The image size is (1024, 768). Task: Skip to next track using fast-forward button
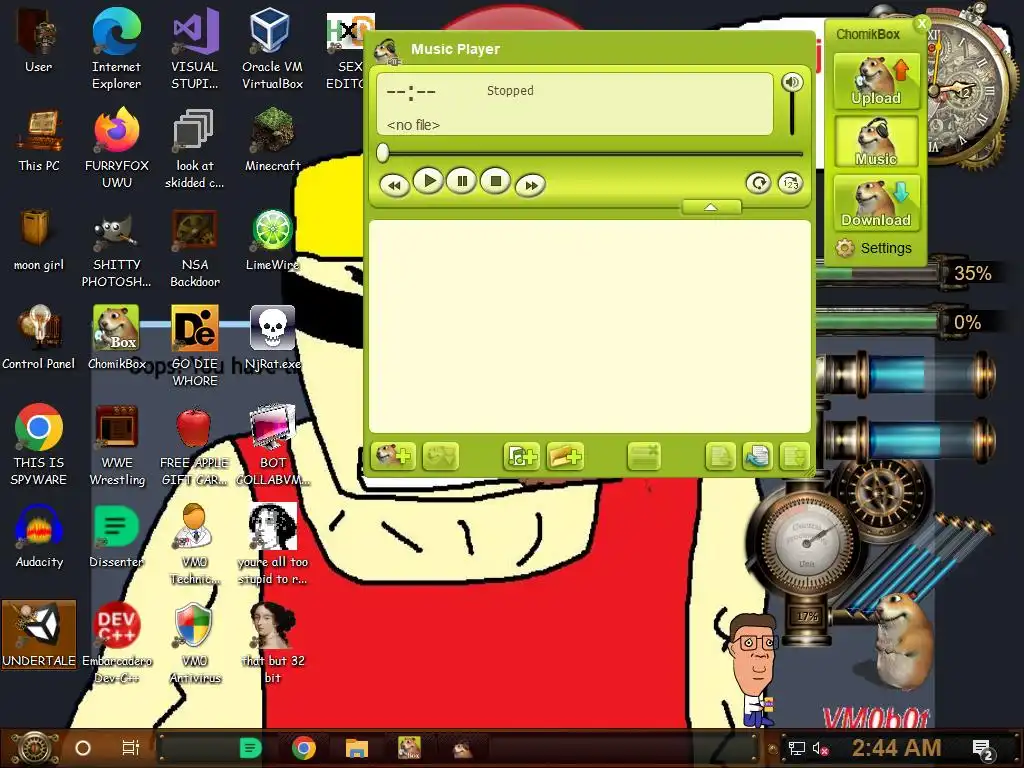pyautogui.click(x=530, y=185)
